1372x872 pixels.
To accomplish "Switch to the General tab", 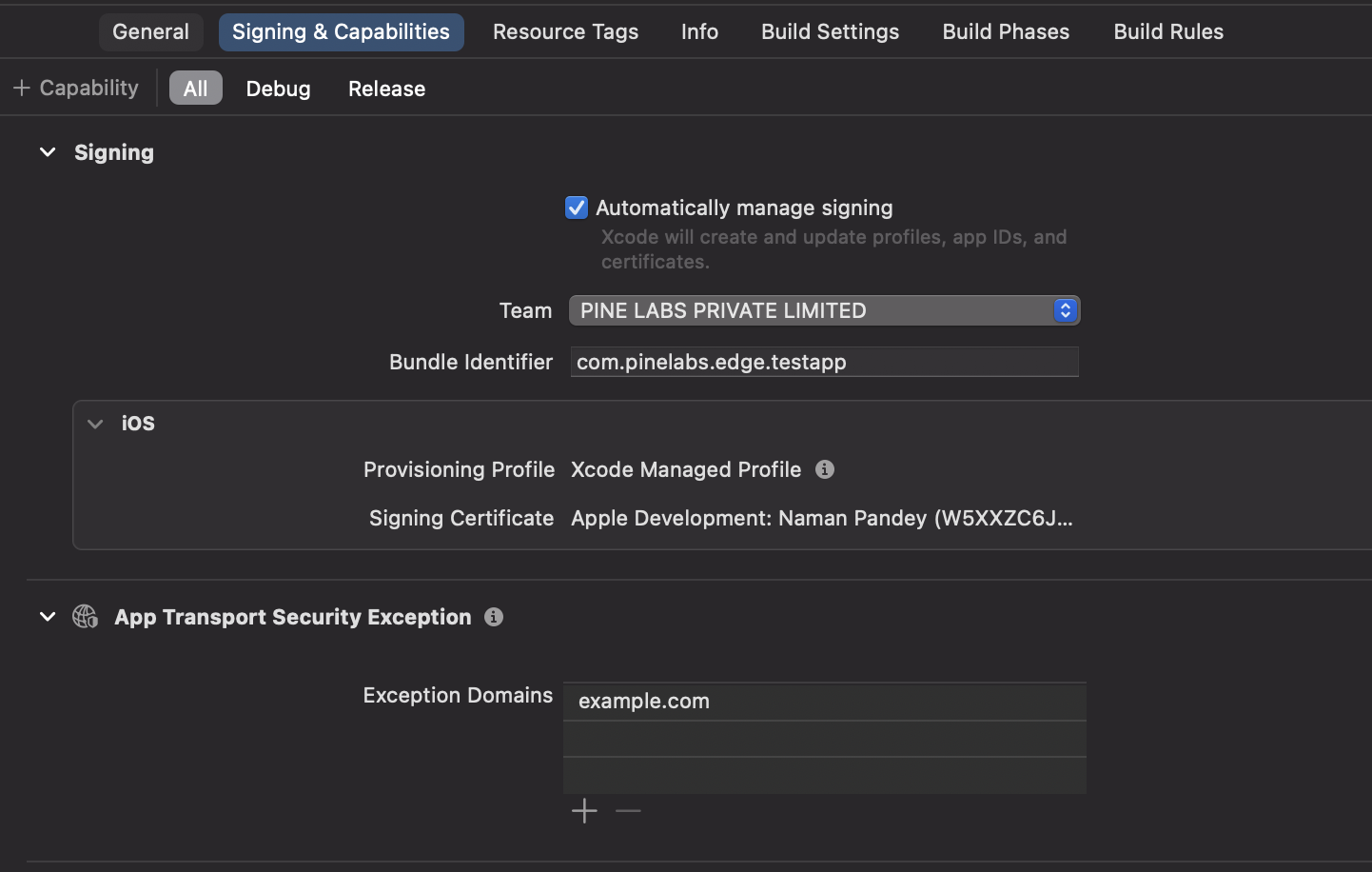I will [150, 31].
